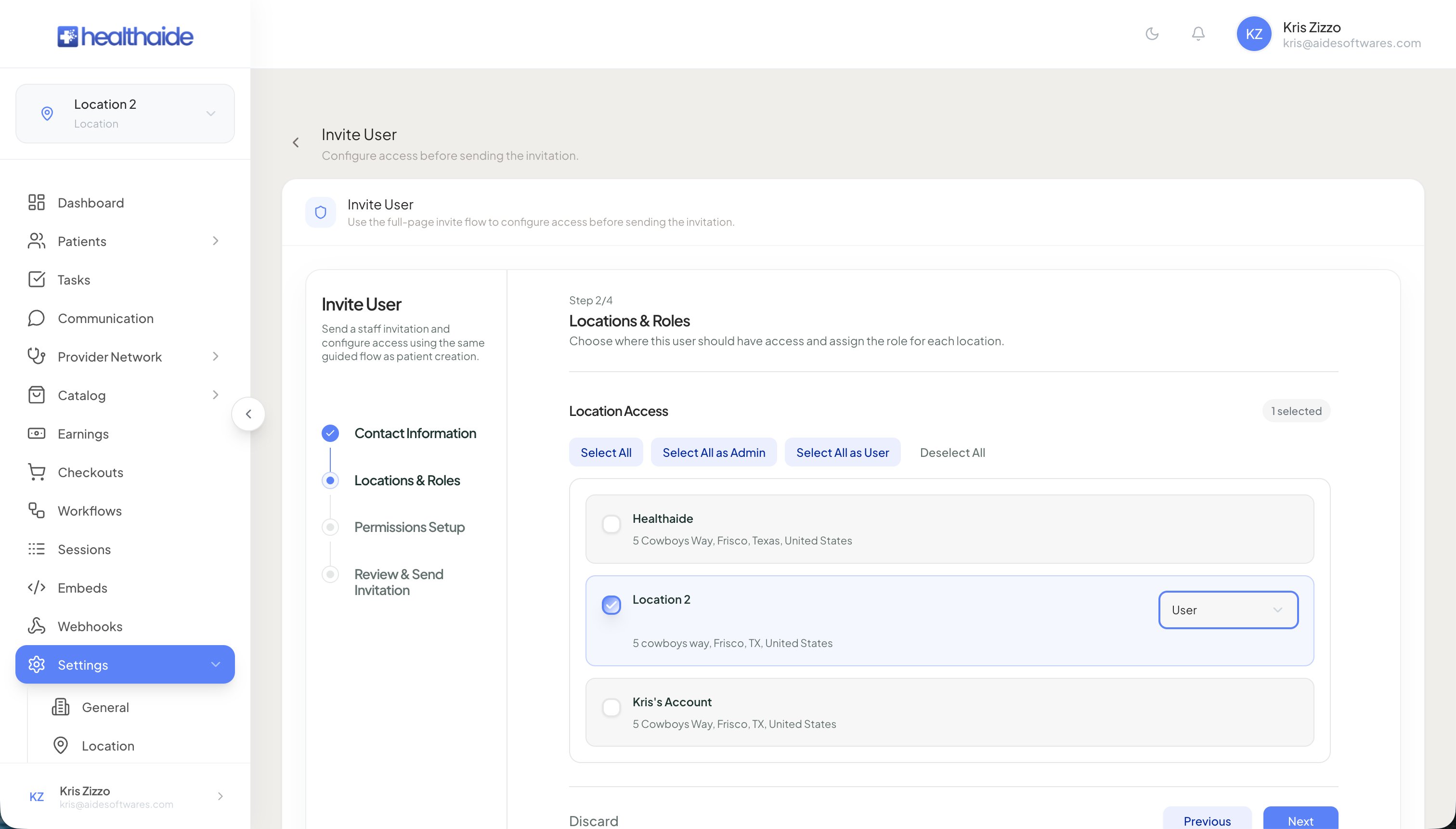Click the Locations & Roles step indicator
1456x829 pixels.
[330, 480]
